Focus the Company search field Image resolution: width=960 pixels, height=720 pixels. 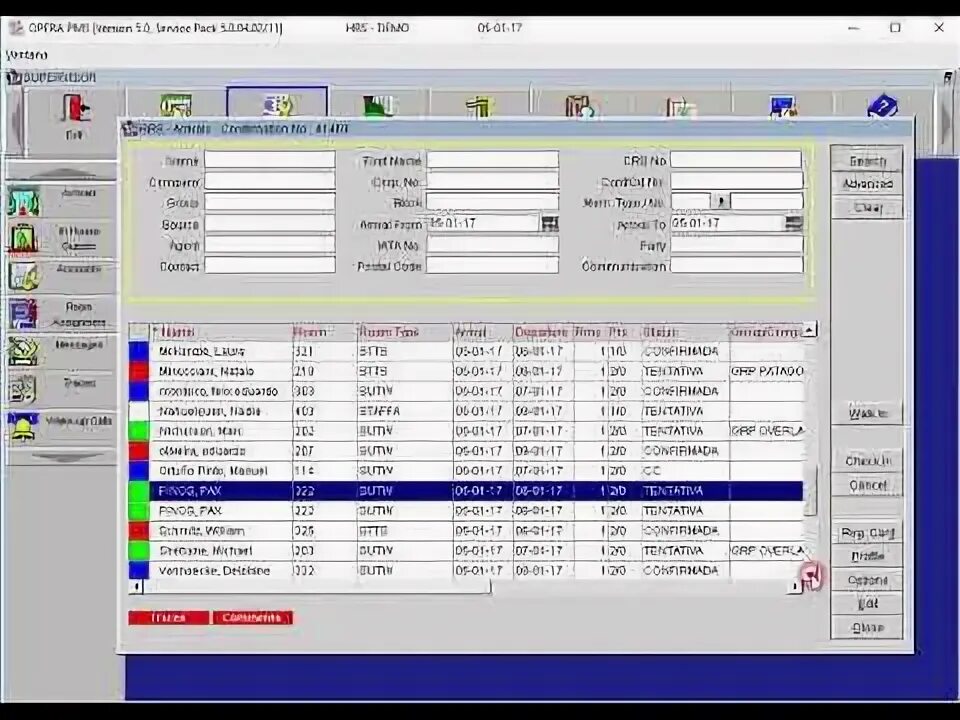(269, 181)
